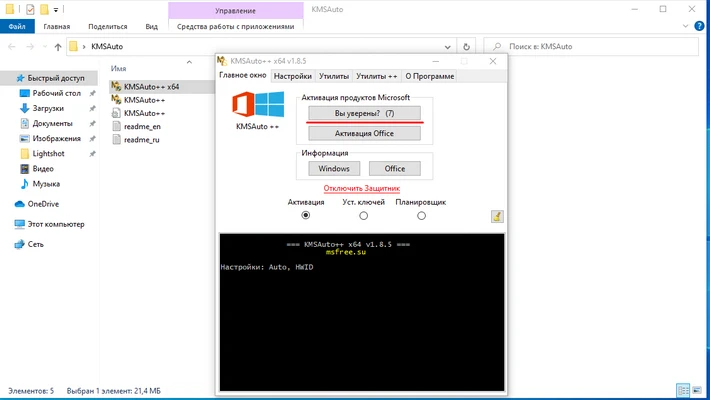Open the readme_ru text file
This screenshot has width=710, height=400.
pyautogui.click(x=142, y=140)
